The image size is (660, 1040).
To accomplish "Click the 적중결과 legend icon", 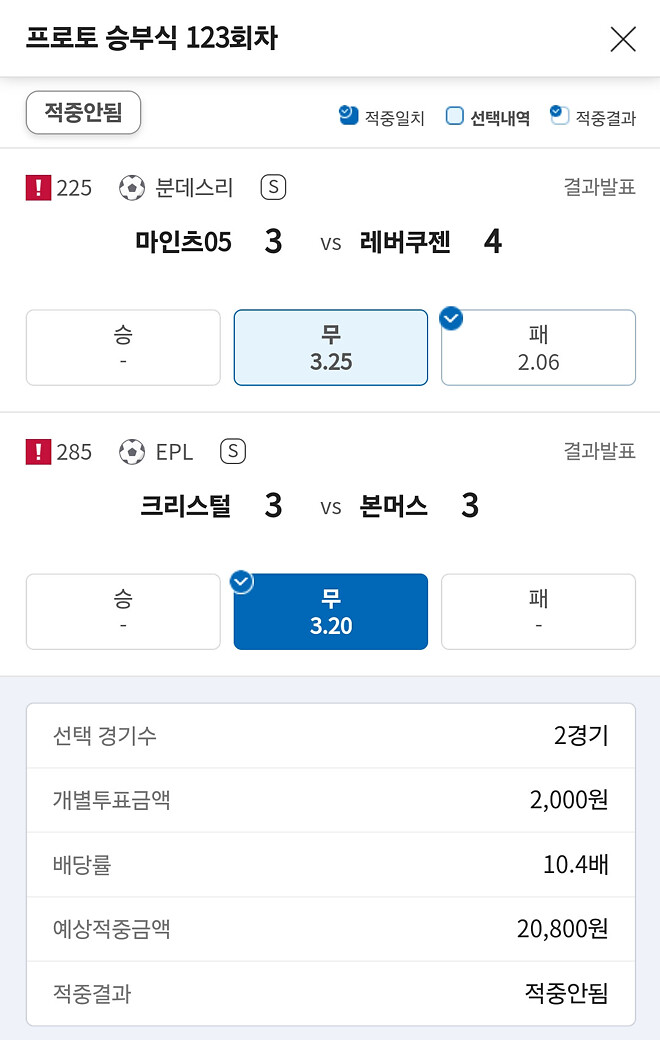I will pos(557,116).
